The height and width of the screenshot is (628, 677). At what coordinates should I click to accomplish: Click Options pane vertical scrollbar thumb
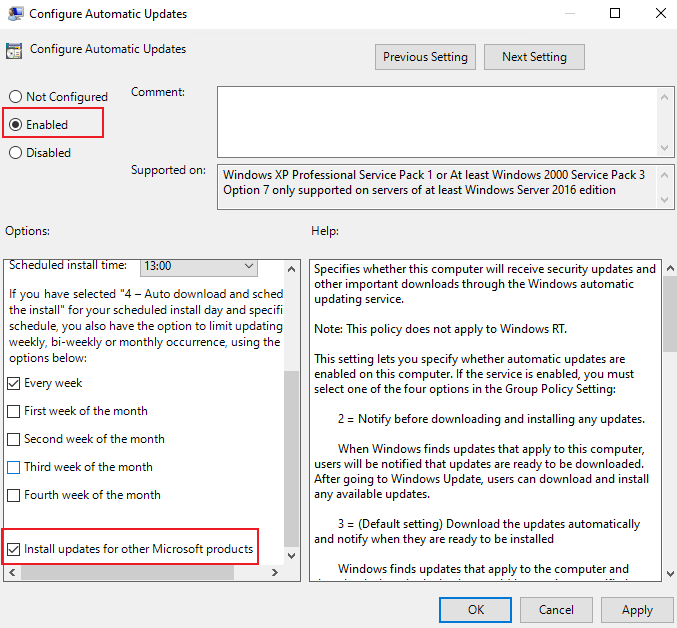(x=291, y=459)
